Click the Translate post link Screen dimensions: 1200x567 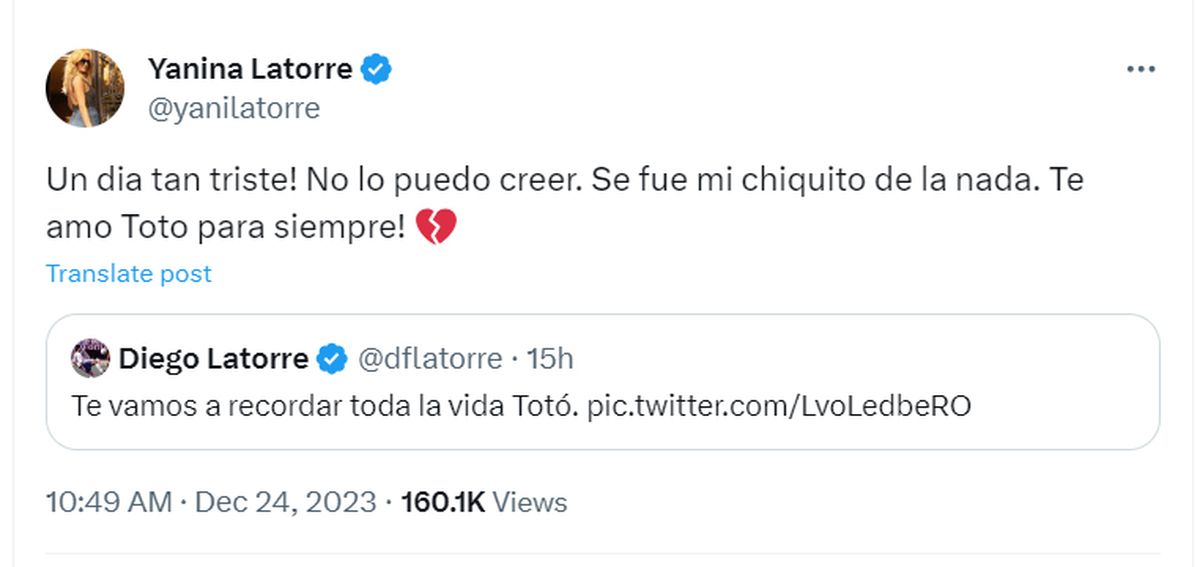(x=129, y=274)
